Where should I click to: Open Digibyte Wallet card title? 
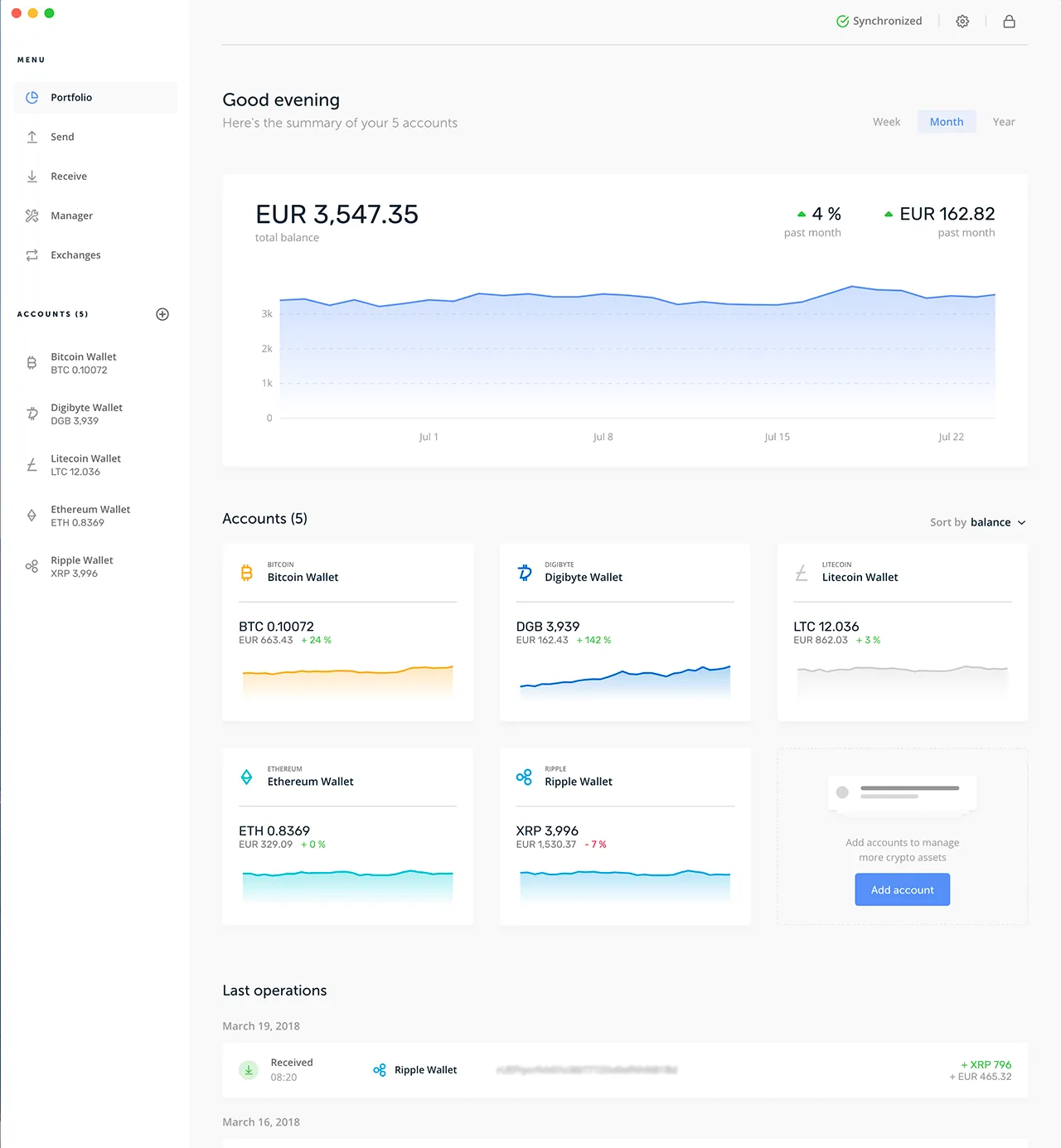[x=584, y=577]
